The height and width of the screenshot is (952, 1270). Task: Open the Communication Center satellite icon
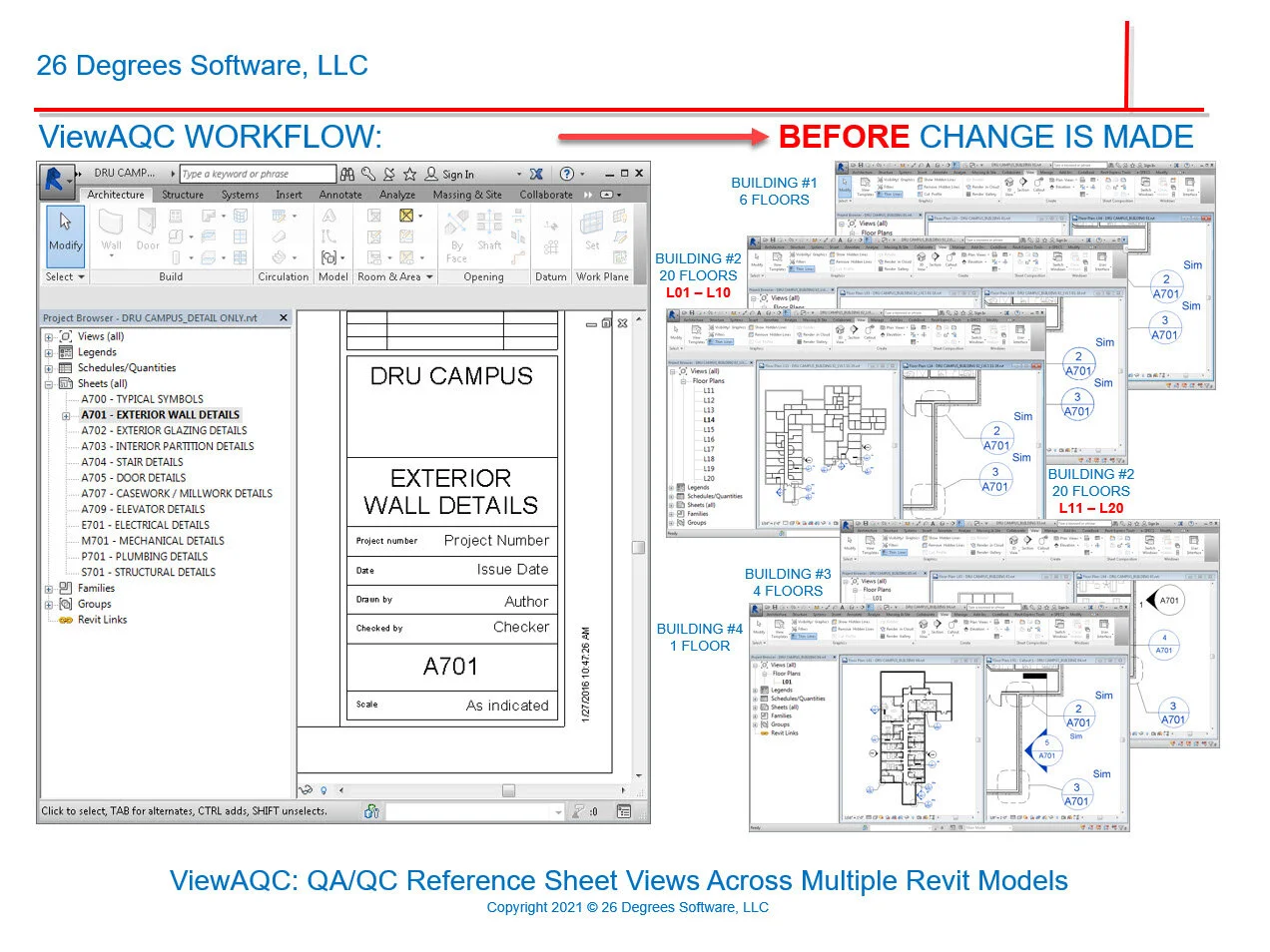click(x=389, y=174)
